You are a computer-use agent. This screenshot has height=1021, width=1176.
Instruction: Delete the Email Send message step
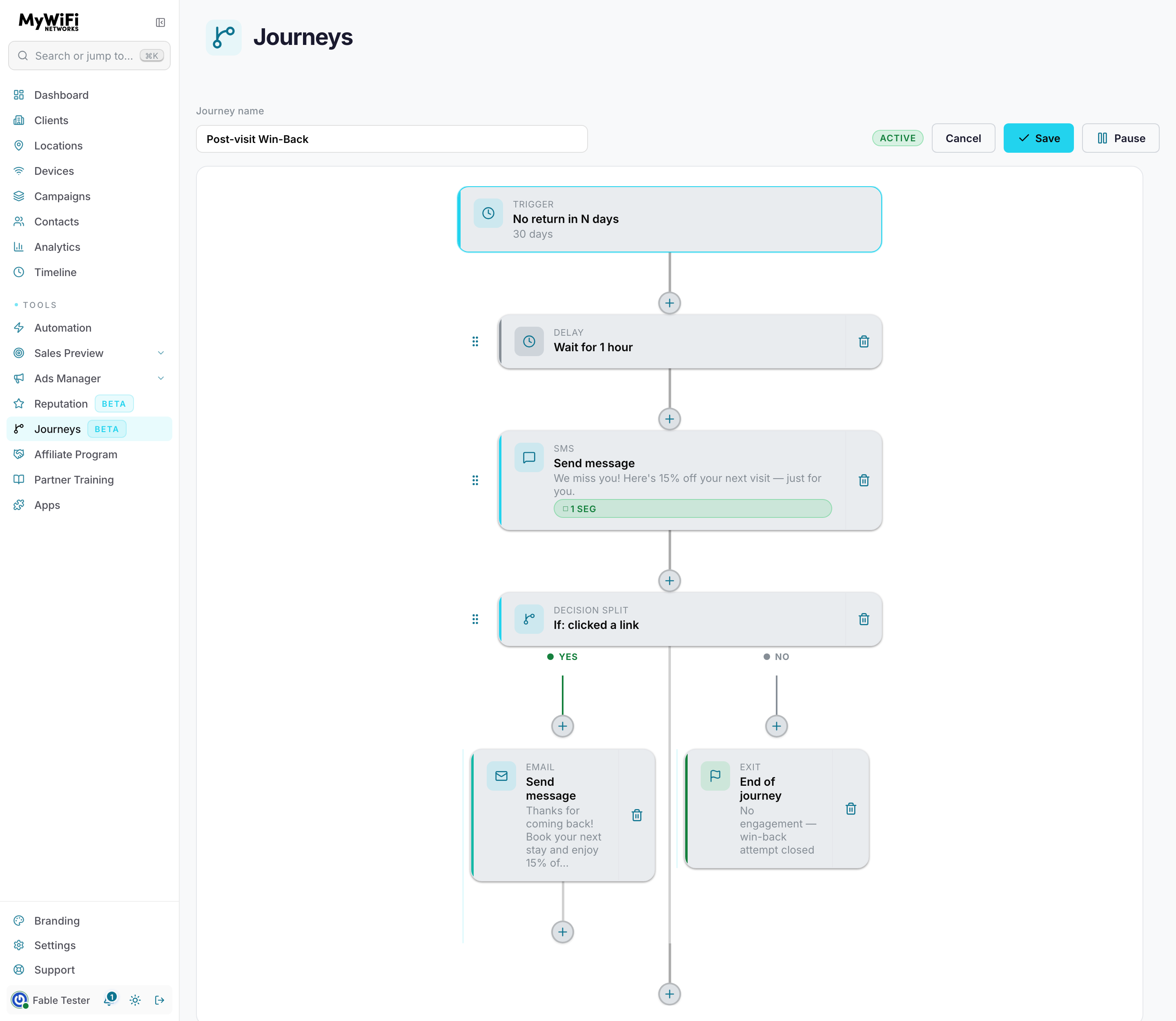click(x=637, y=815)
